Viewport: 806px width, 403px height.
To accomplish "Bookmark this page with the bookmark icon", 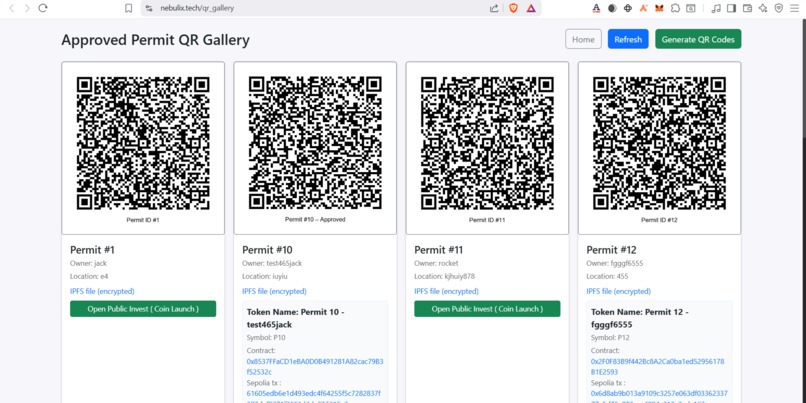I will [x=129, y=8].
